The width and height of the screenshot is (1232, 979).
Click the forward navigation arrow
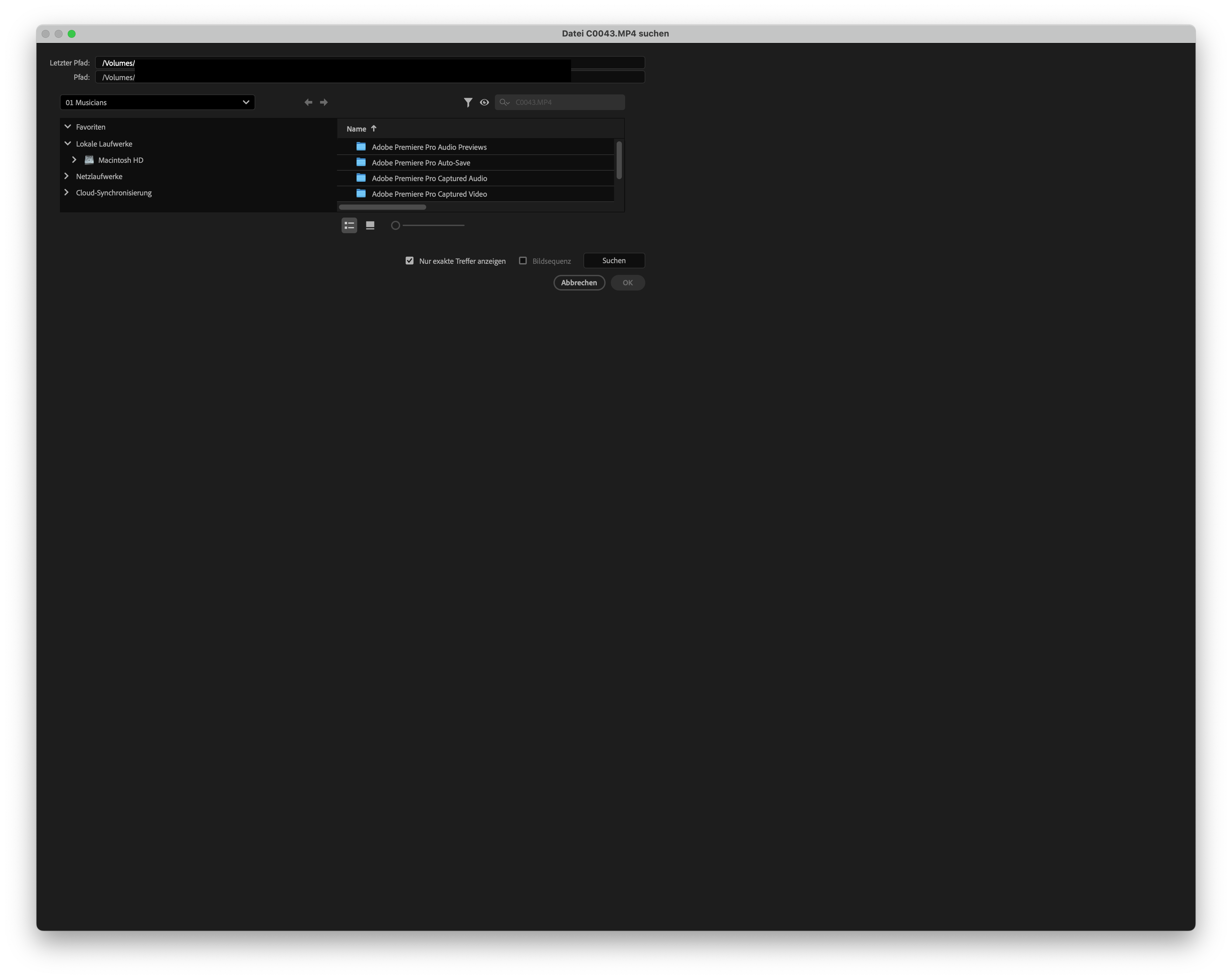324,102
